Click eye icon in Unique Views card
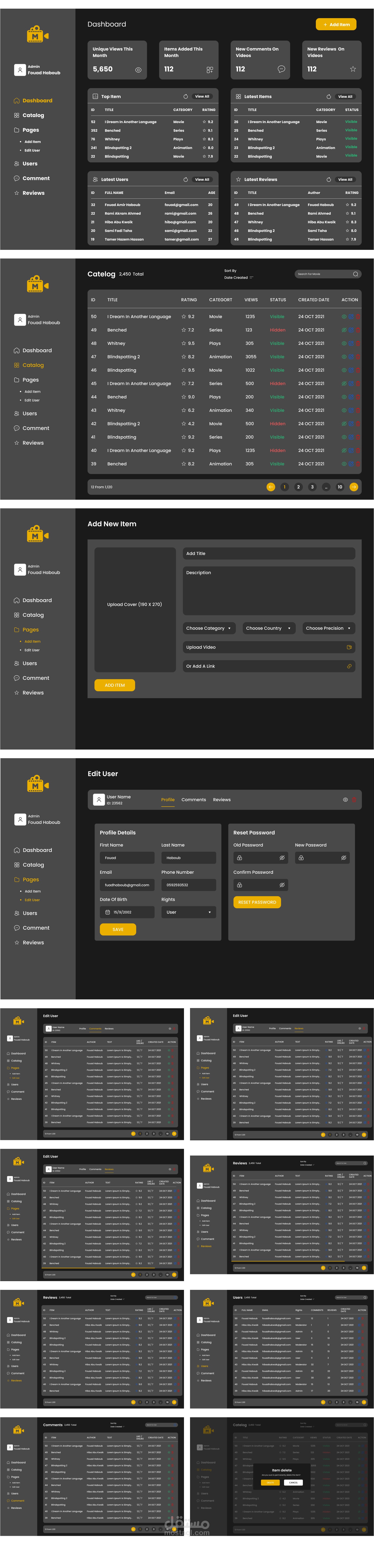The image size is (374, 1568). pyautogui.click(x=138, y=70)
